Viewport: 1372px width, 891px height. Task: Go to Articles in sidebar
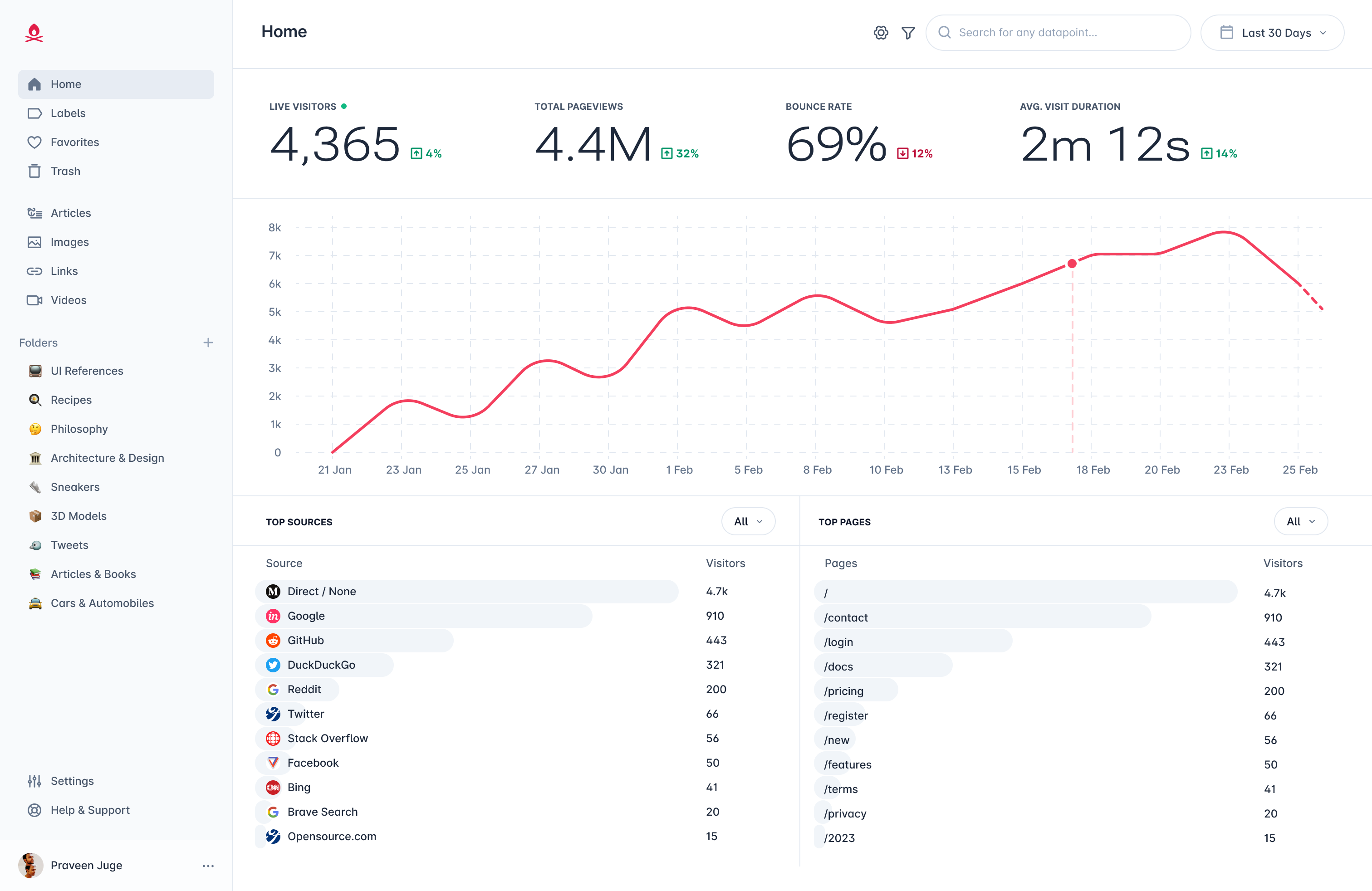click(x=70, y=213)
